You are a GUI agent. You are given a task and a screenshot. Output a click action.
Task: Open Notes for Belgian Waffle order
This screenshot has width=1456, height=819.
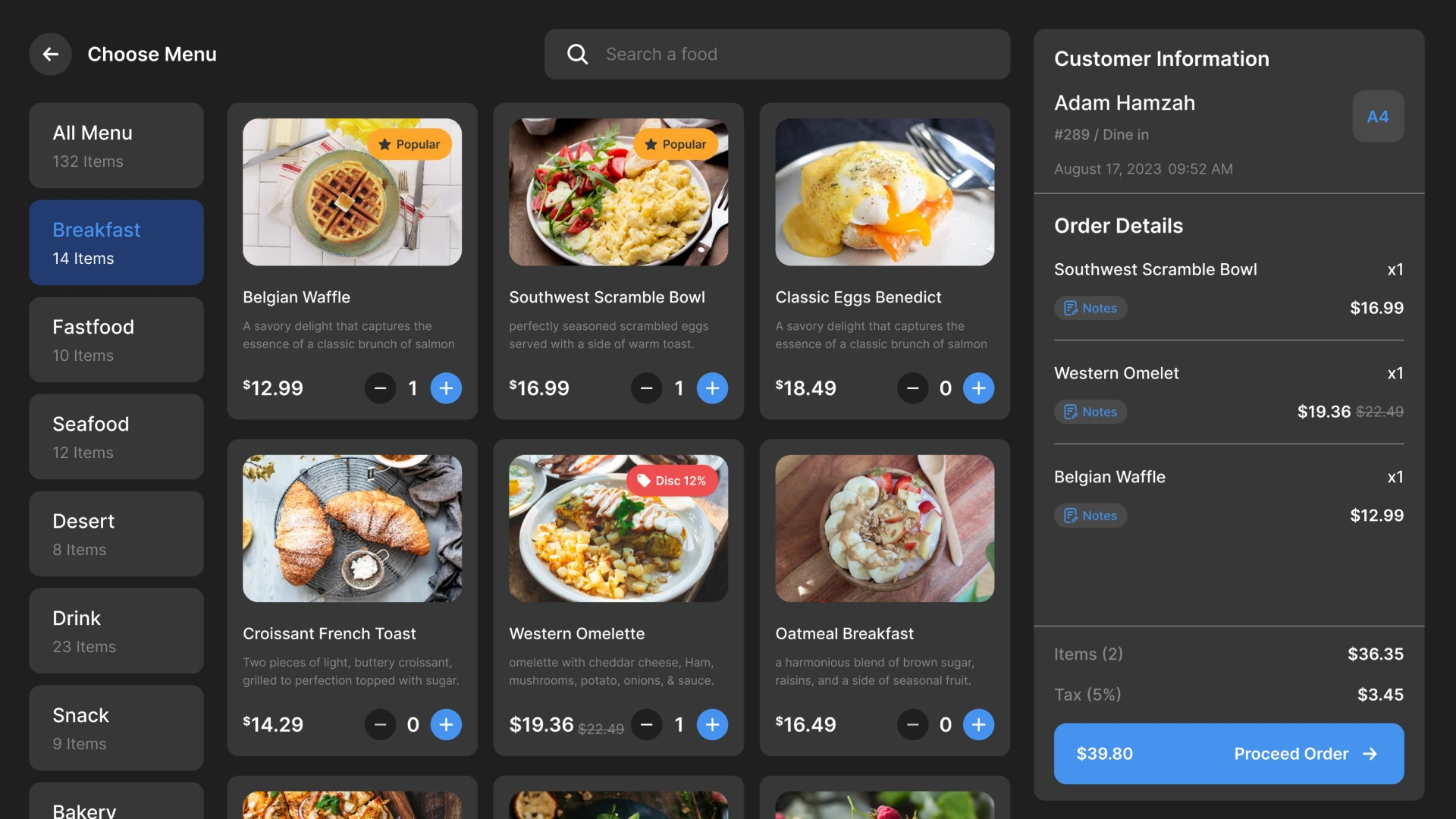point(1090,515)
